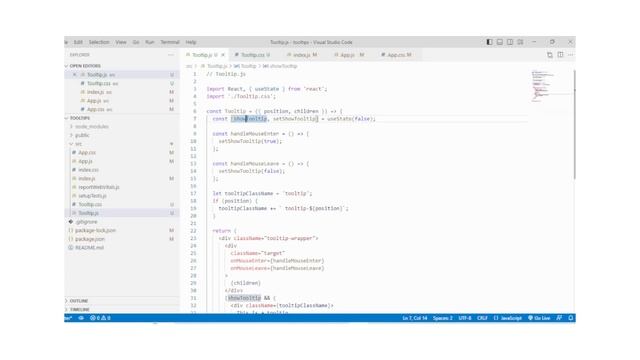640x360 pixels.
Task: Change file encoding UTF-8
Action: [x=465, y=318]
